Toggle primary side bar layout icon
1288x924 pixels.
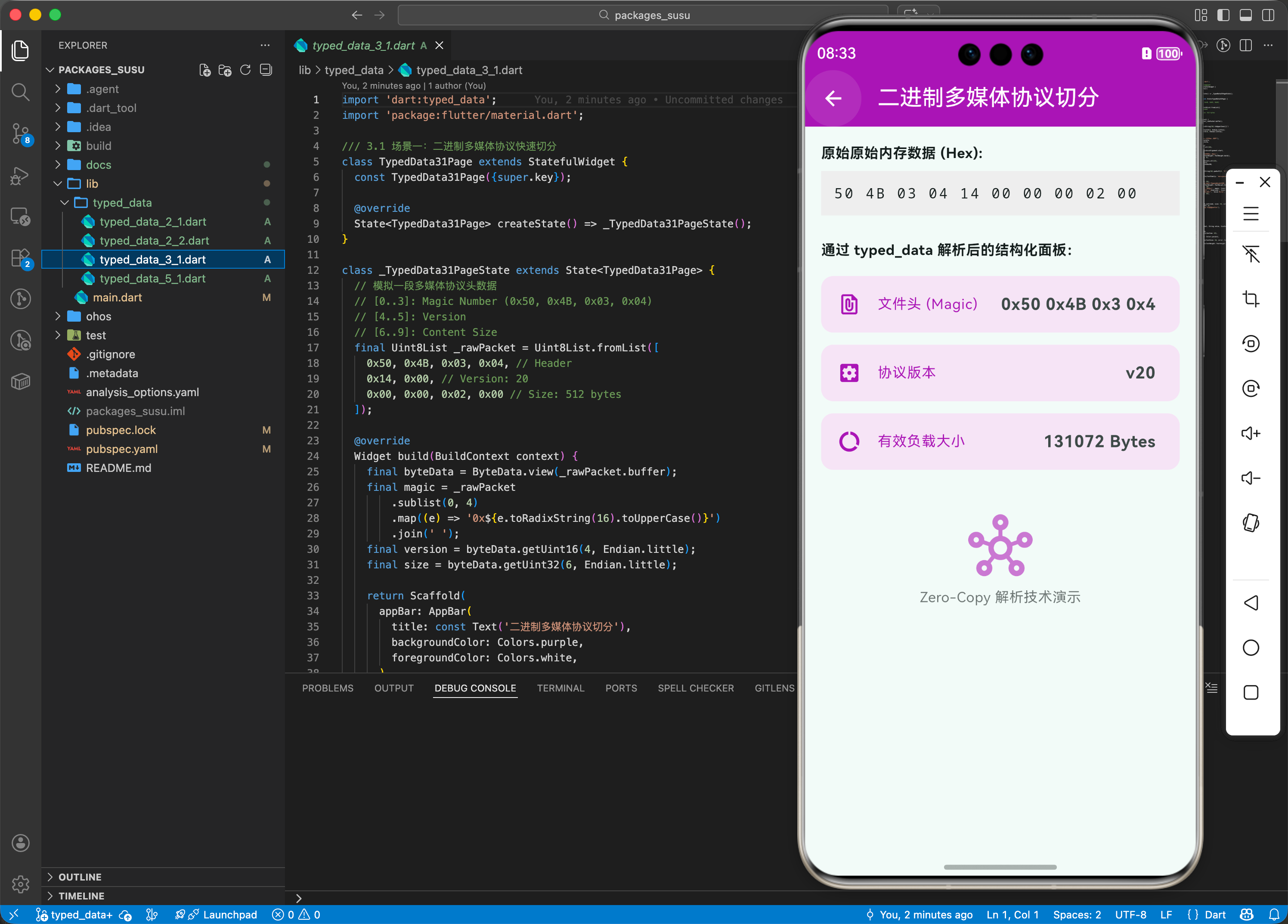1223,16
